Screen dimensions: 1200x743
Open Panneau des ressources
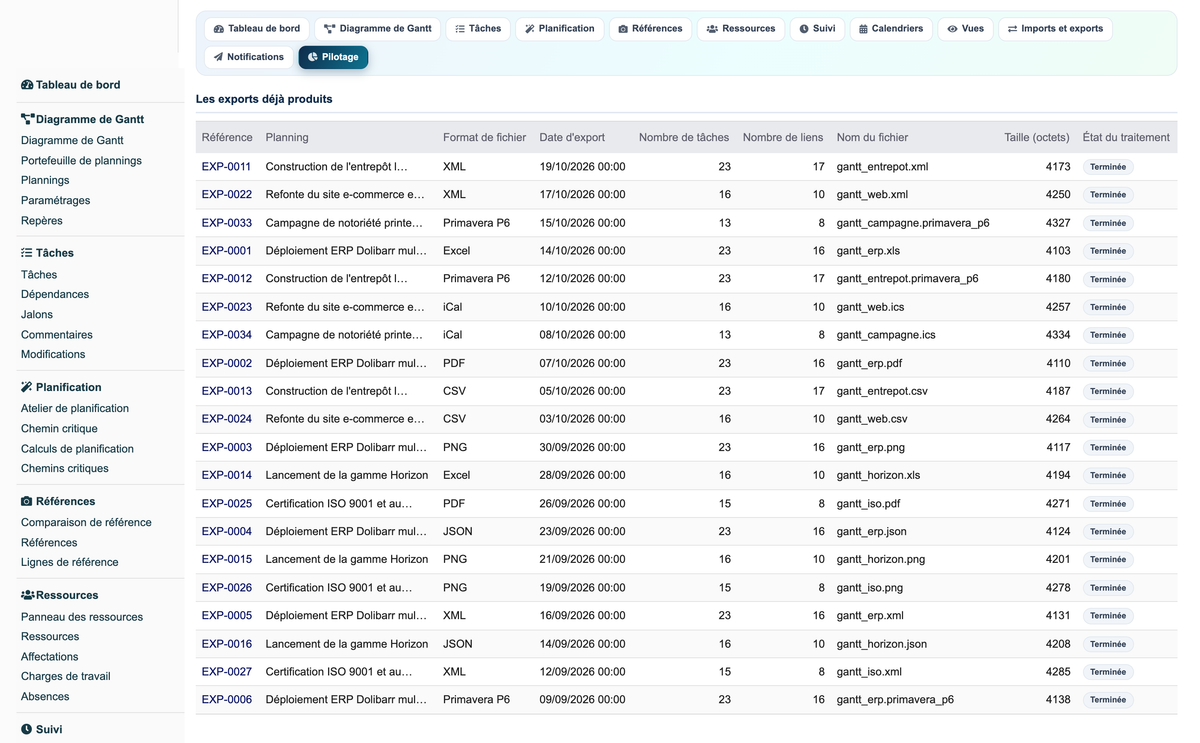[x=82, y=617]
